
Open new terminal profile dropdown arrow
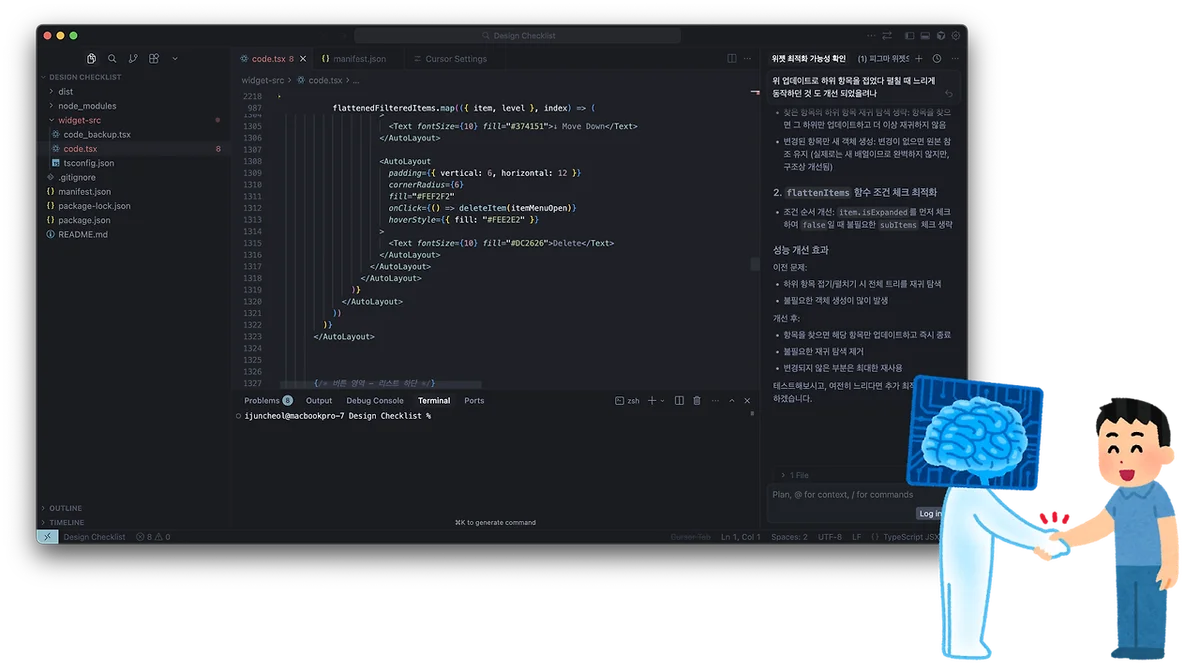(x=662, y=401)
